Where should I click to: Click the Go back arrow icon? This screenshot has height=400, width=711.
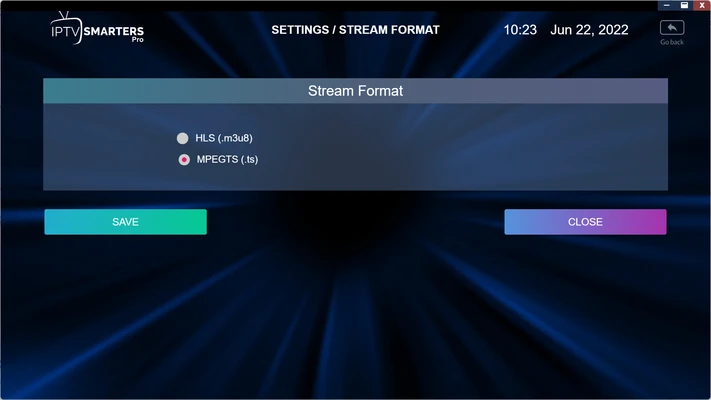672,28
